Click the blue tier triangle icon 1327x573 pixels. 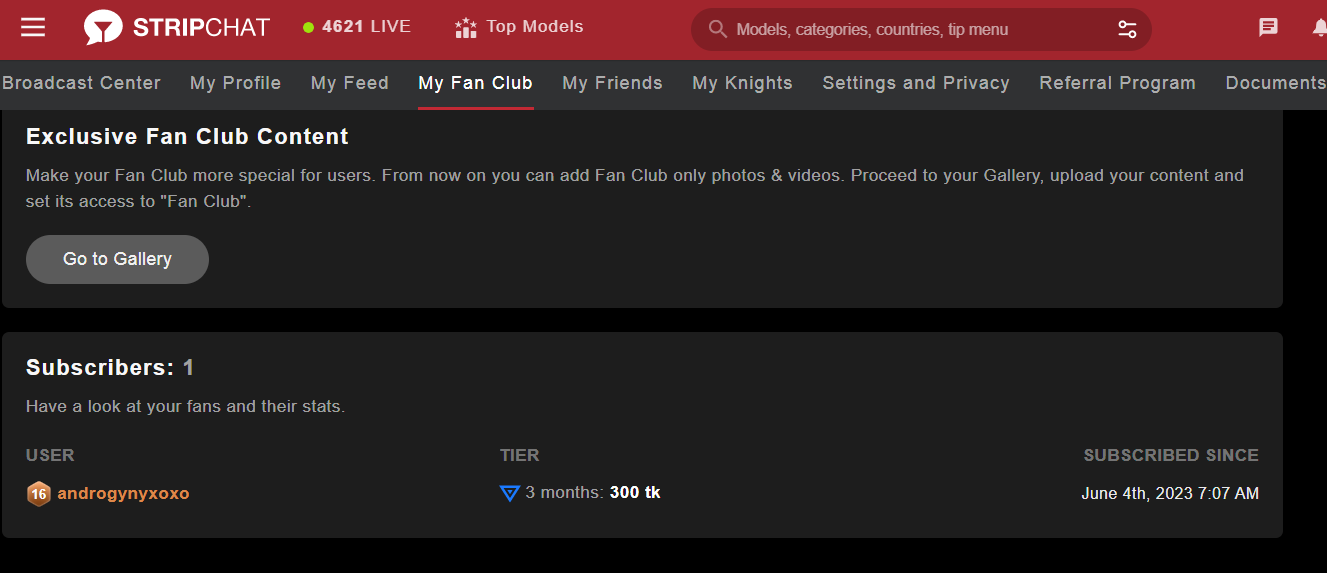[509, 493]
